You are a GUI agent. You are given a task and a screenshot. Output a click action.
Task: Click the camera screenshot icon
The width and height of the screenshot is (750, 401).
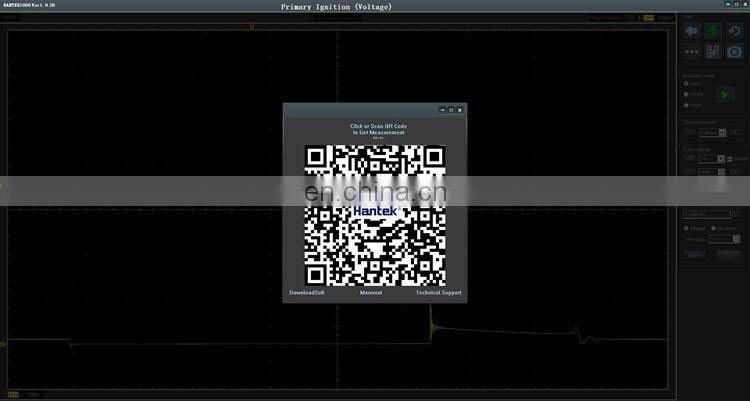(735, 51)
